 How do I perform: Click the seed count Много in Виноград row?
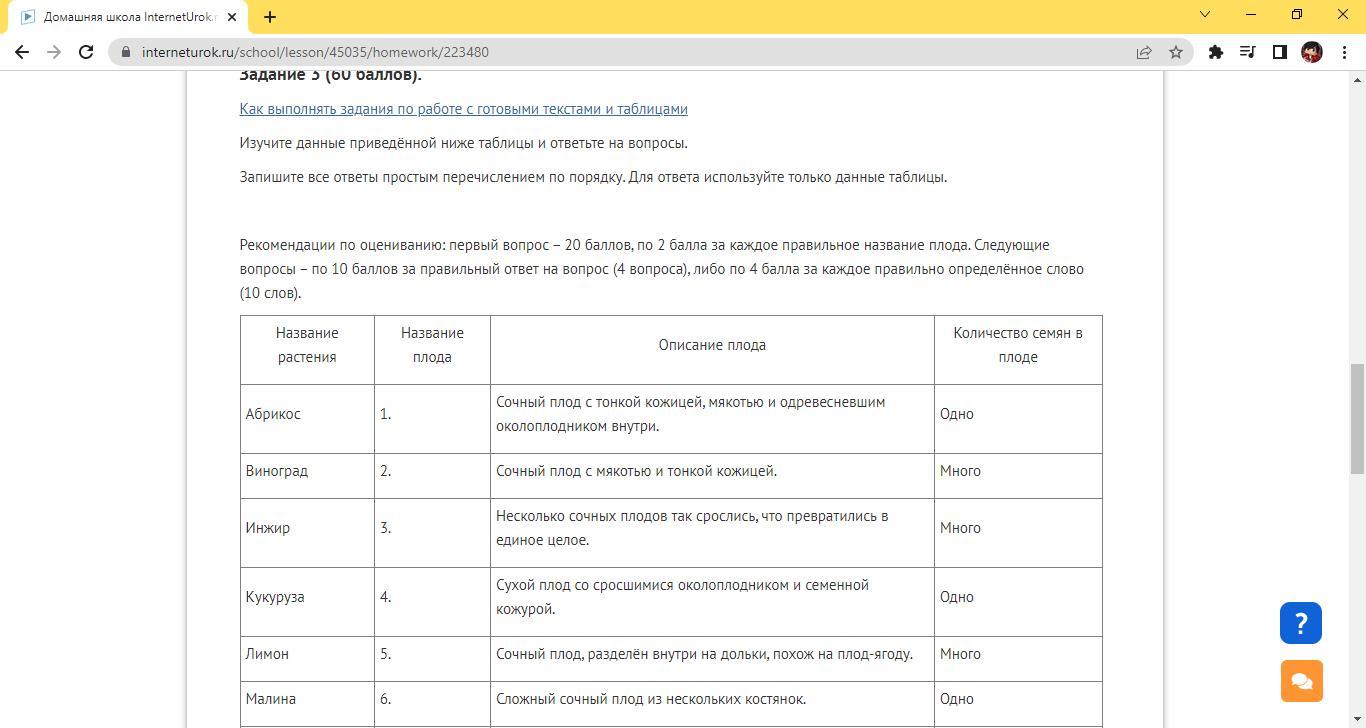960,471
